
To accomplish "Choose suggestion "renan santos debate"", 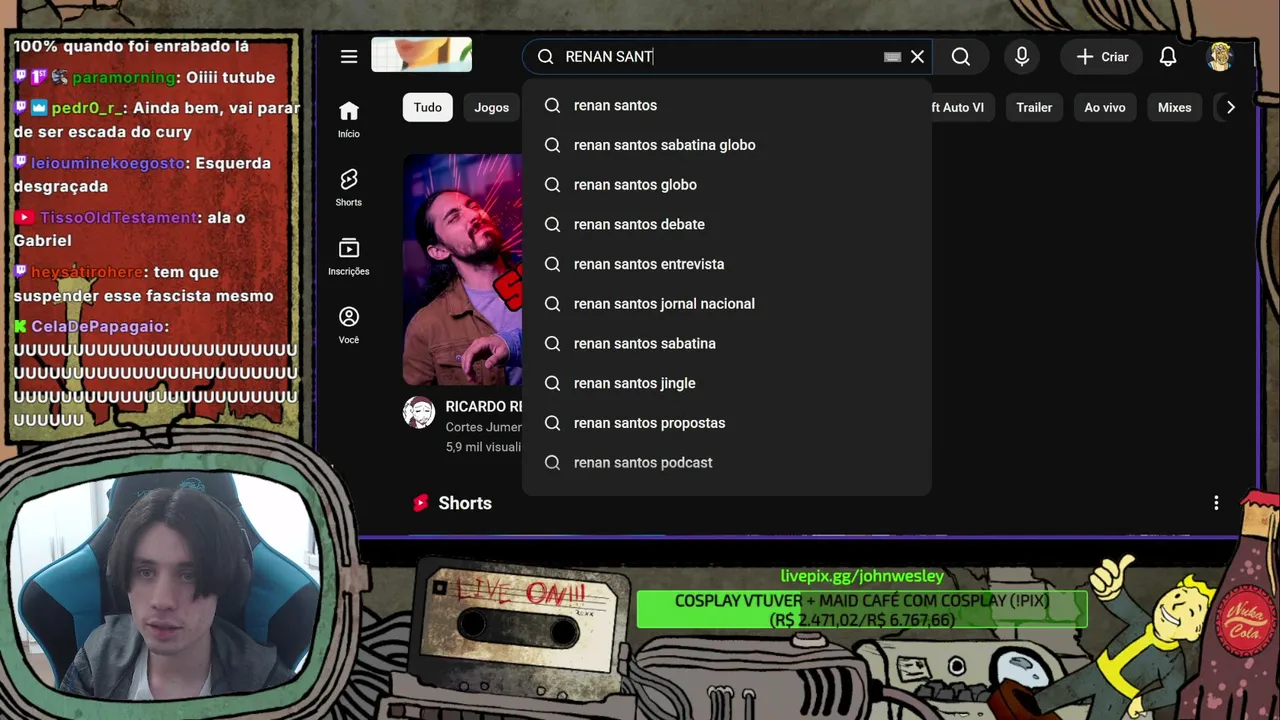I will (x=727, y=224).
